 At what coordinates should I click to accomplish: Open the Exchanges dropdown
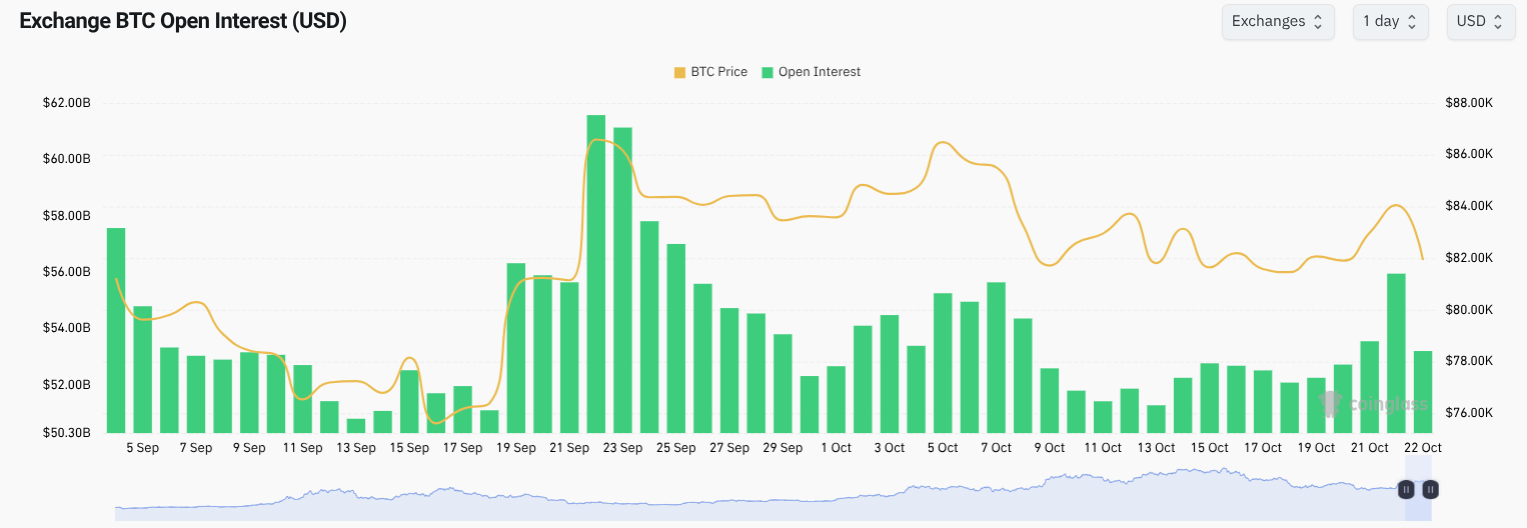click(1278, 21)
